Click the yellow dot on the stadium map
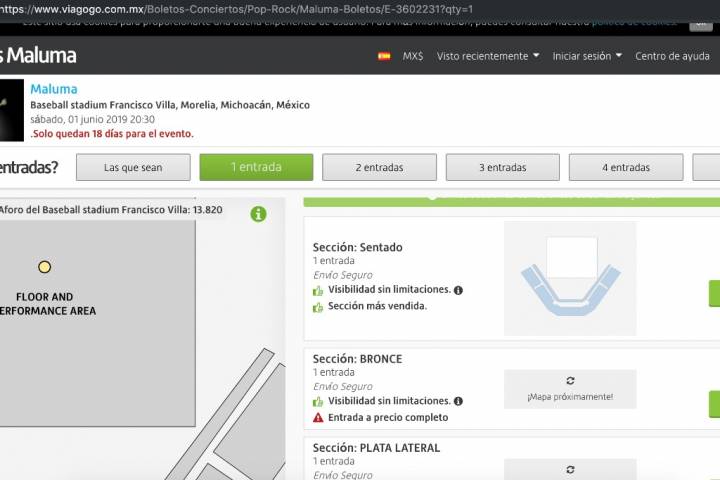 (44, 267)
